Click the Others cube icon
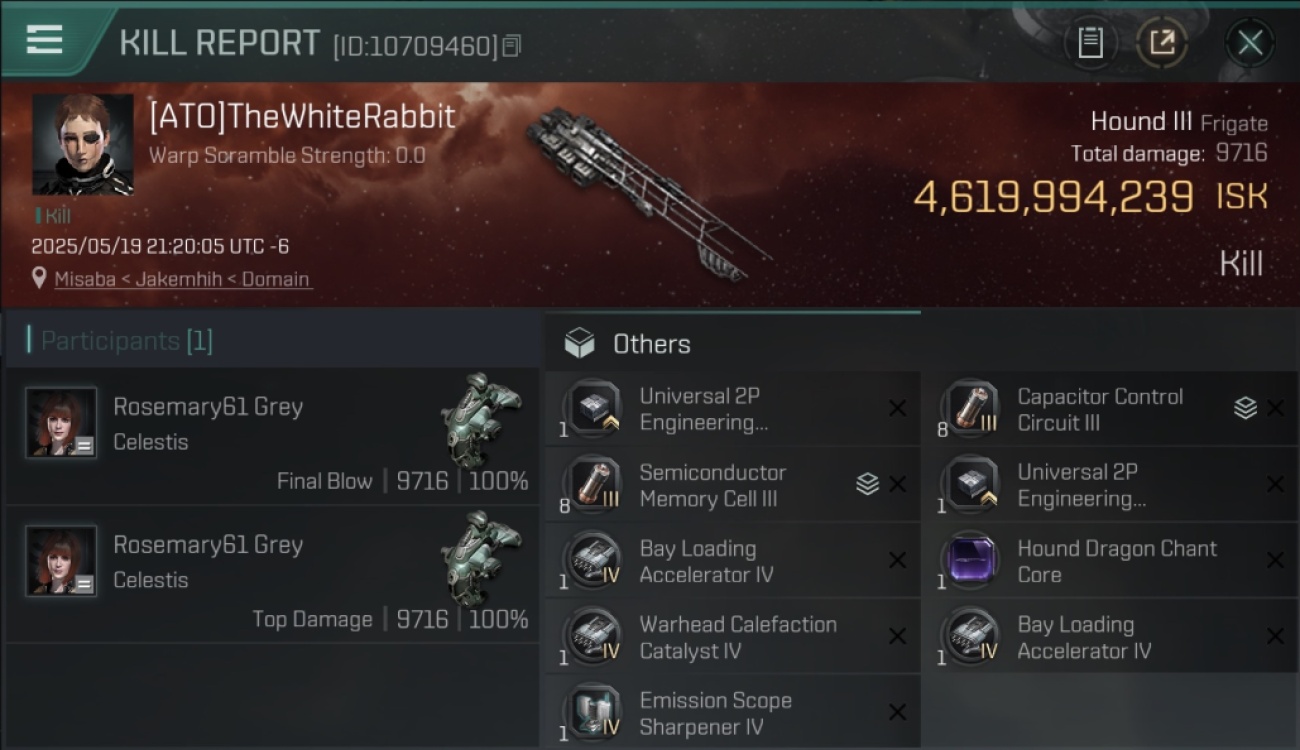 coord(579,344)
